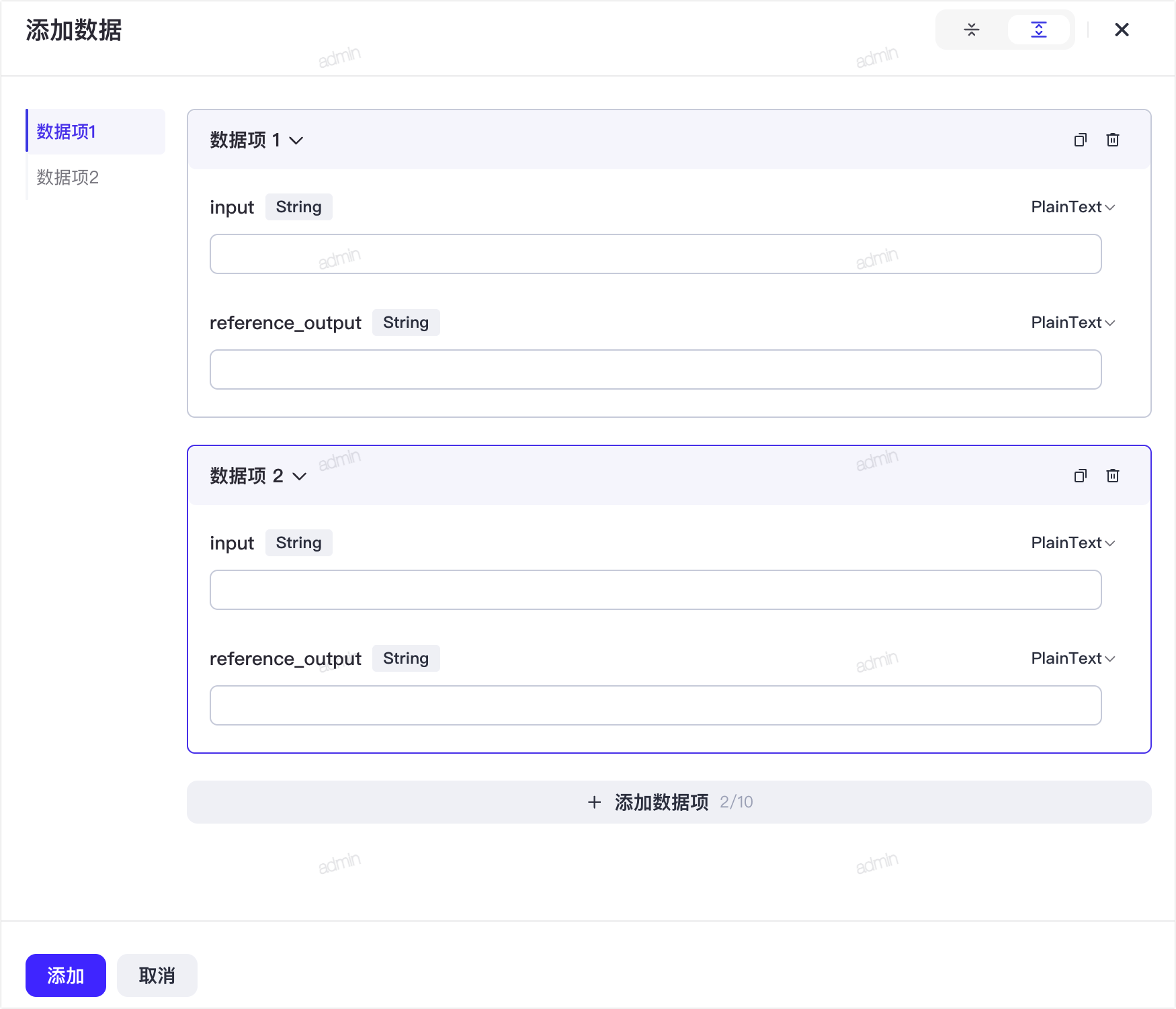Collapse 数据项 1 section chevron
The image size is (1176, 1009).
pos(296,140)
